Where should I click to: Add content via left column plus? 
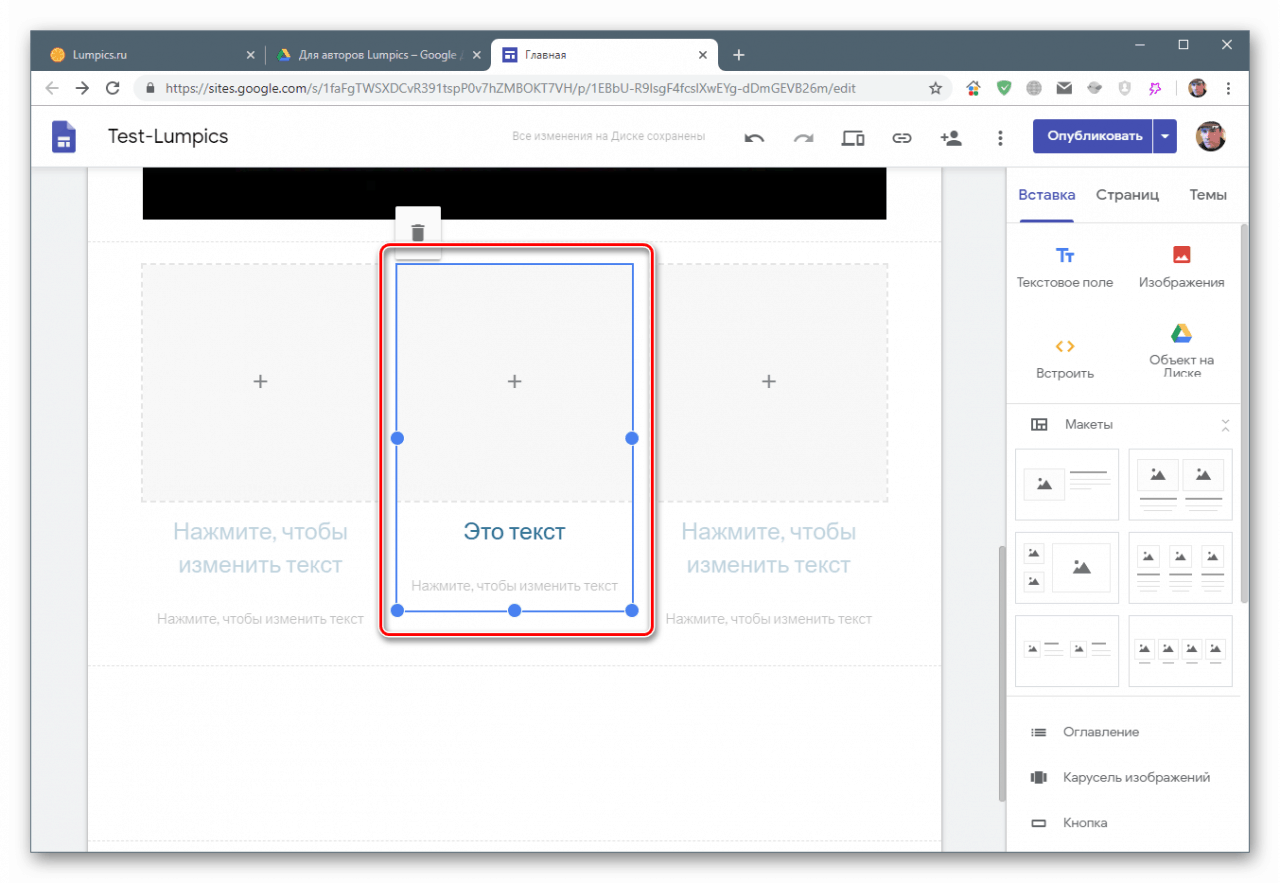pos(260,381)
